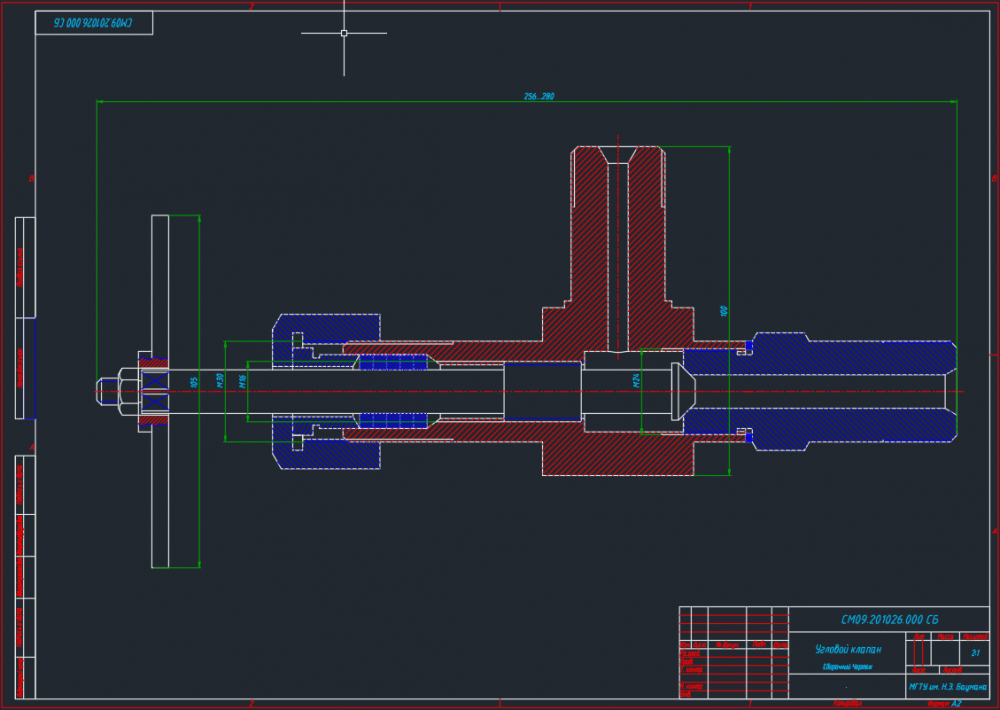The image size is (1000, 710).
Task: Select the M30 thread dimension label
Action: [219, 379]
